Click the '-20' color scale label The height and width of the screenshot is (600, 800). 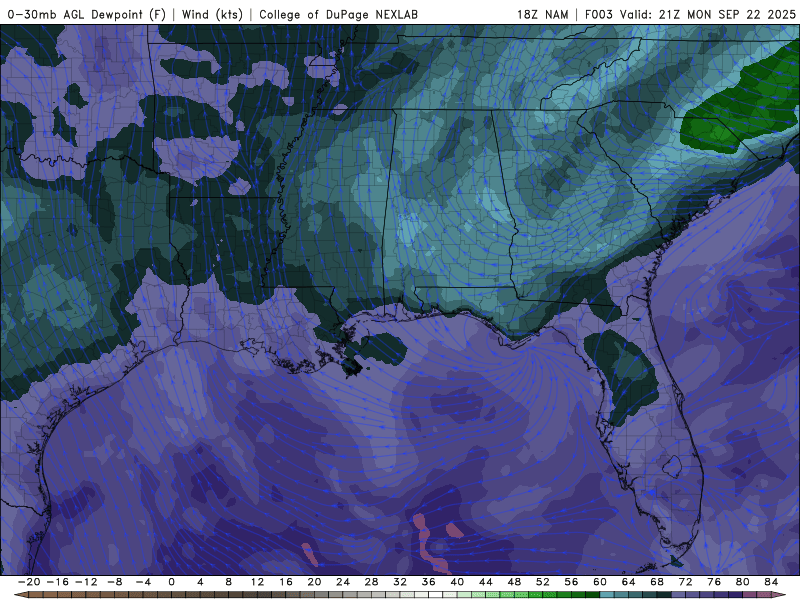(x=29, y=582)
